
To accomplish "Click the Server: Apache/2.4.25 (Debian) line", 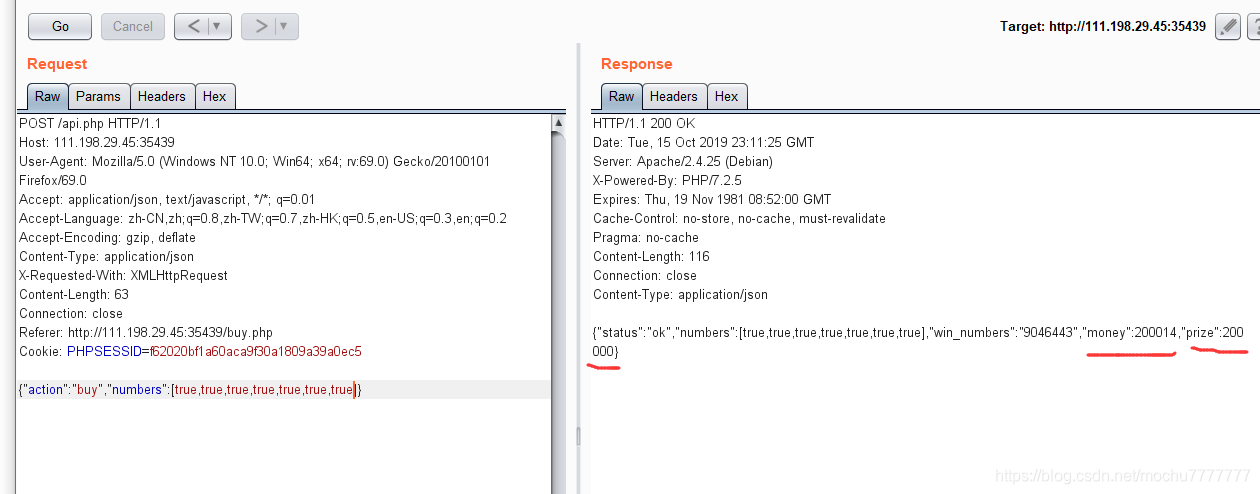I will point(683,161).
